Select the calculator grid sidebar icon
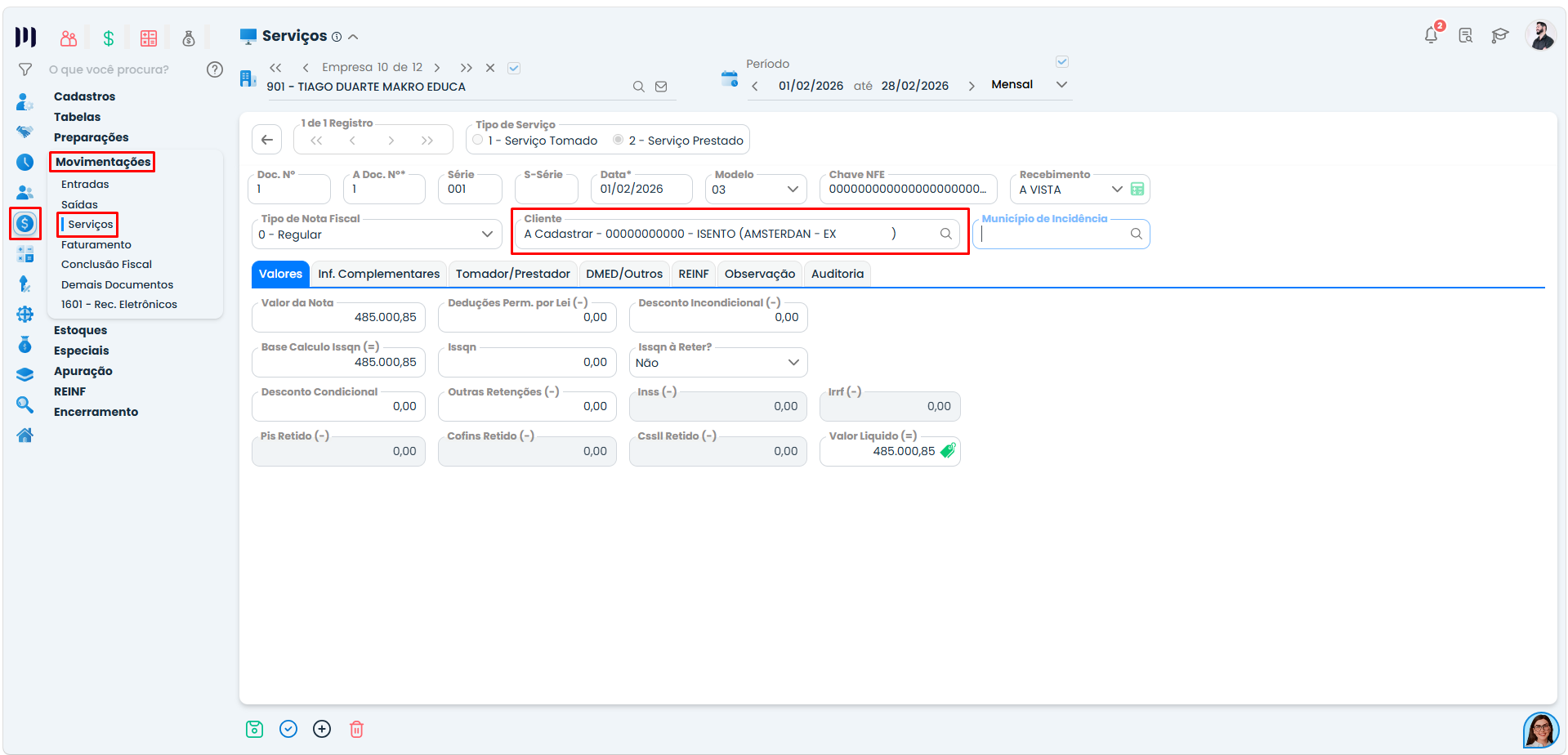 [25, 254]
